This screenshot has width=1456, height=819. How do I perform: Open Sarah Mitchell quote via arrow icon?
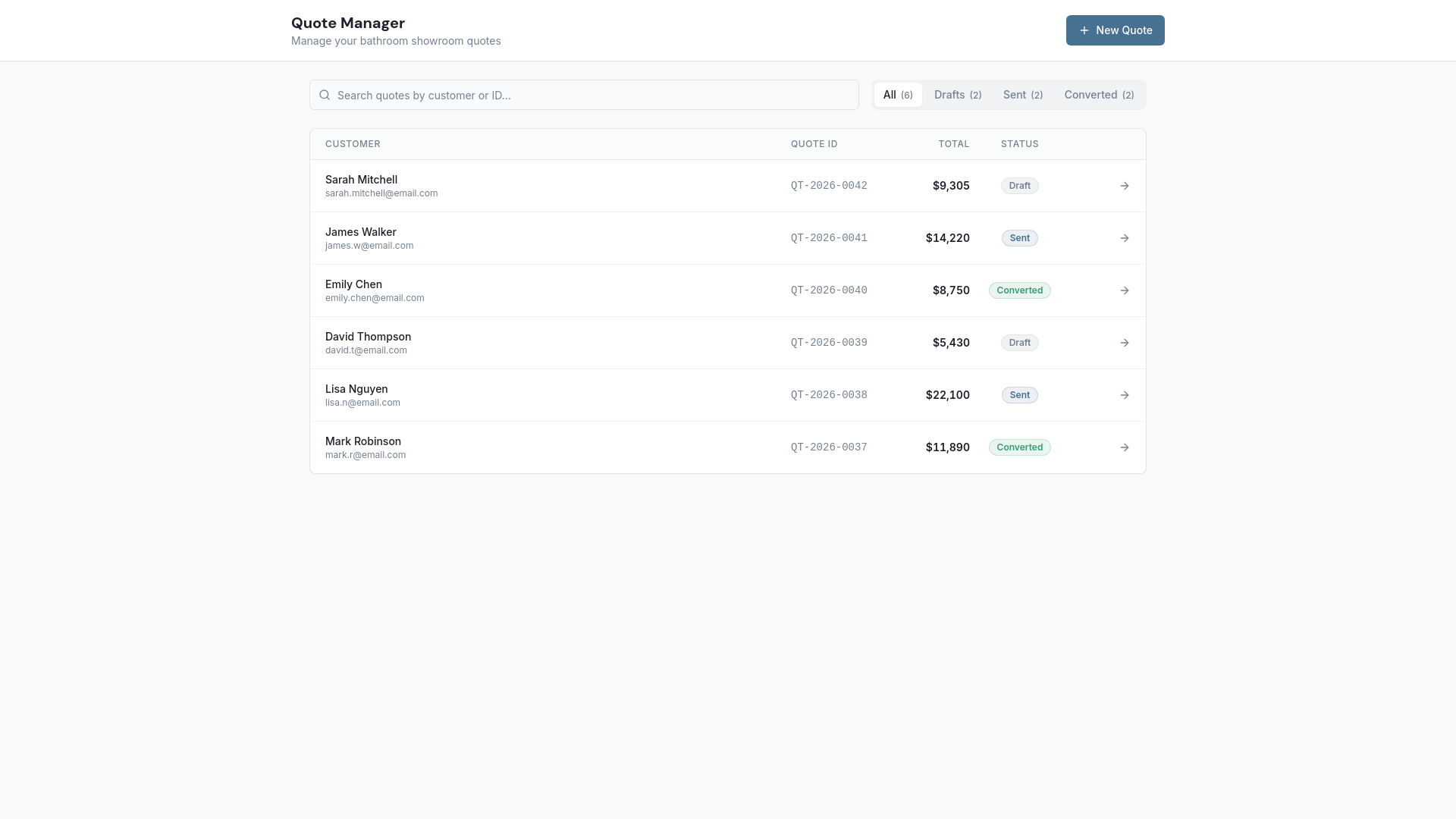(x=1125, y=186)
